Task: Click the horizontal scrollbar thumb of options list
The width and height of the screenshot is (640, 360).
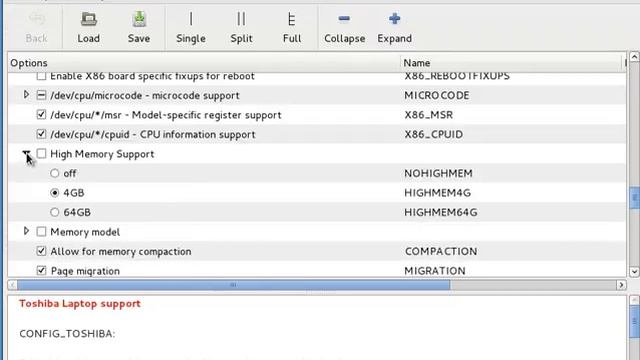Action: coord(233,285)
